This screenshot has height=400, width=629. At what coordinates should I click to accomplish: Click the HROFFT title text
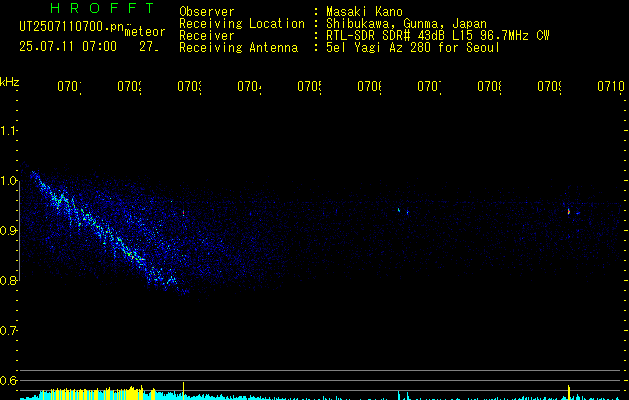(103, 8)
